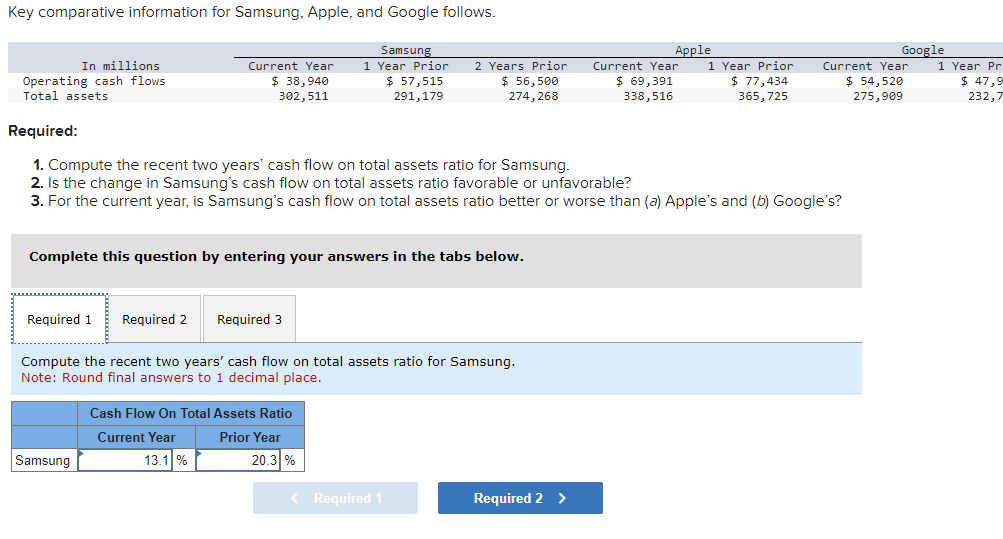Open the Required 2 tab
Viewport: 1003px width, 539px height.
click(154, 319)
